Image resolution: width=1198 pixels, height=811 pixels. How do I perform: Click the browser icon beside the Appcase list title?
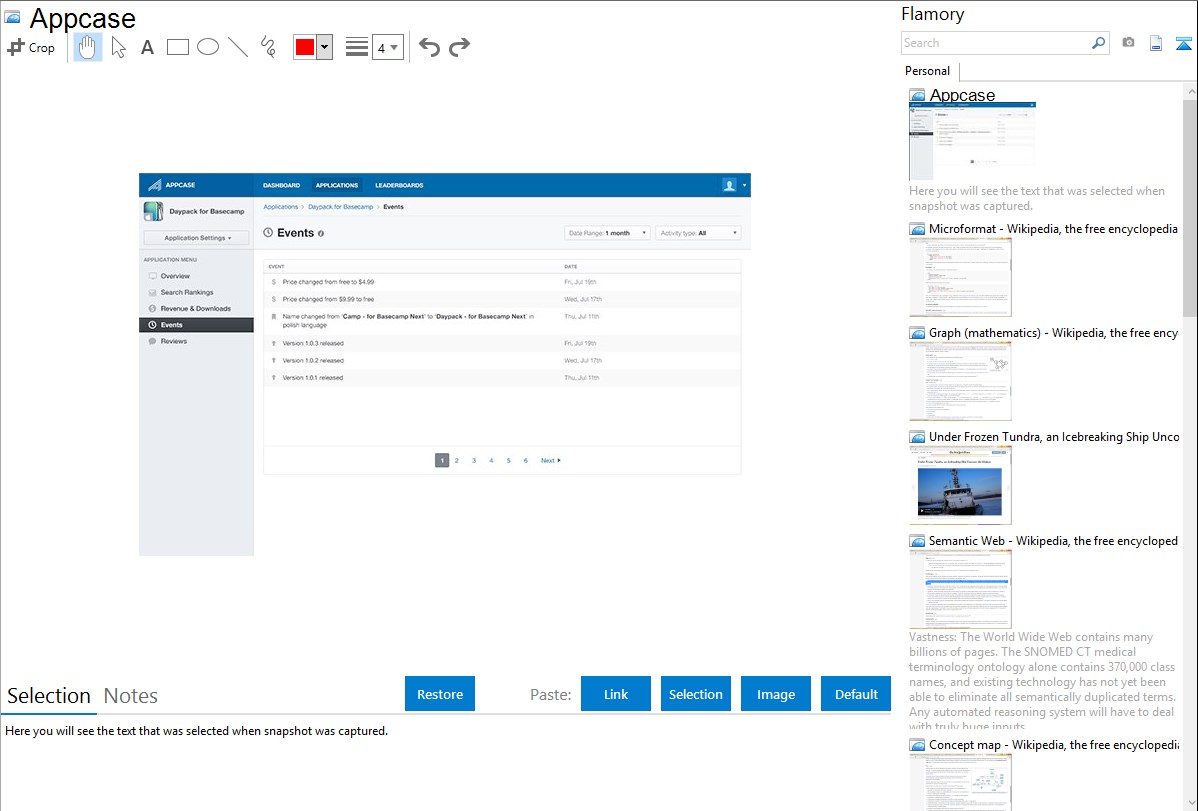[917, 95]
